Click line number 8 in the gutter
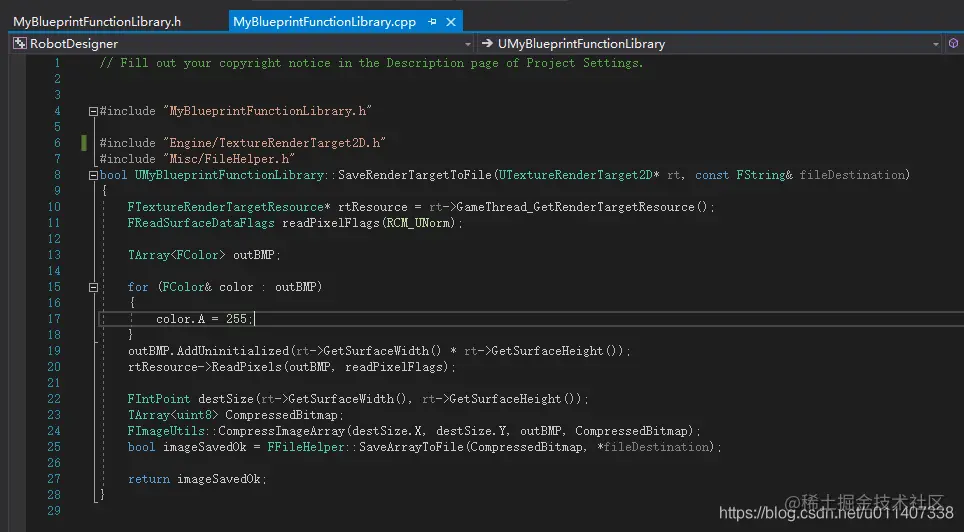The width and height of the screenshot is (964, 532). click(x=57, y=175)
